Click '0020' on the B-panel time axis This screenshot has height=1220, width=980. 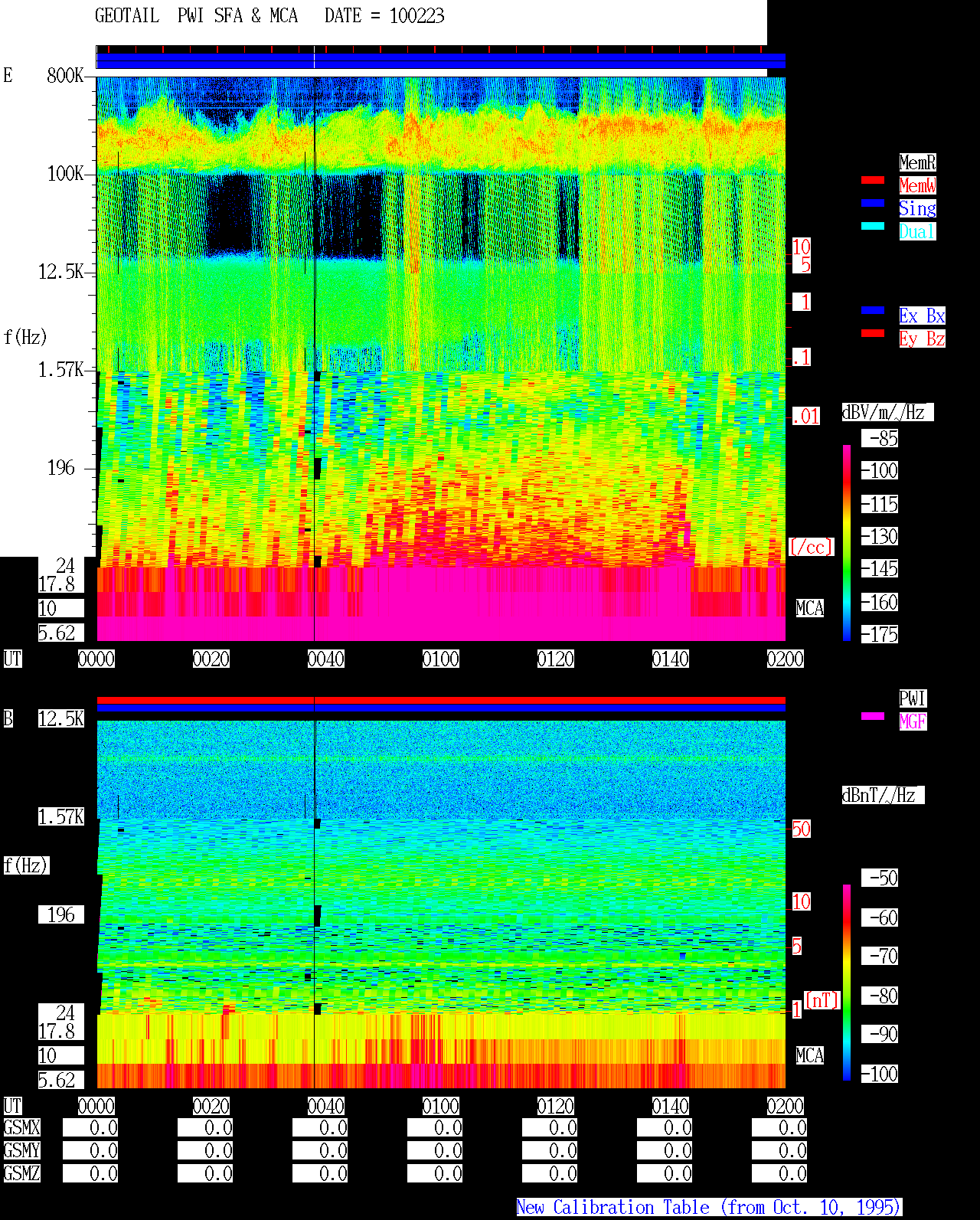211,1106
